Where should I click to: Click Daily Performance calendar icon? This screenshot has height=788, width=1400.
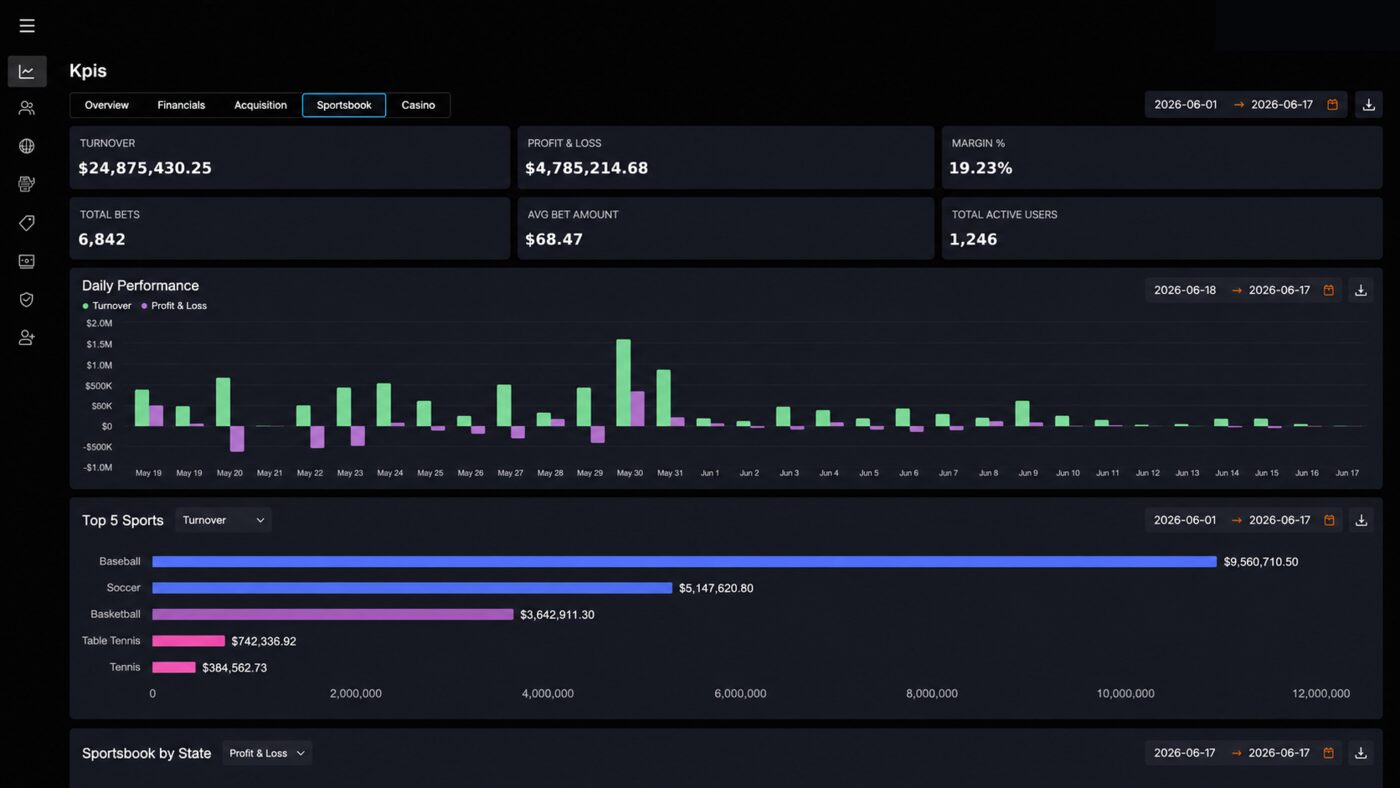pyautogui.click(x=1329, y=290)
